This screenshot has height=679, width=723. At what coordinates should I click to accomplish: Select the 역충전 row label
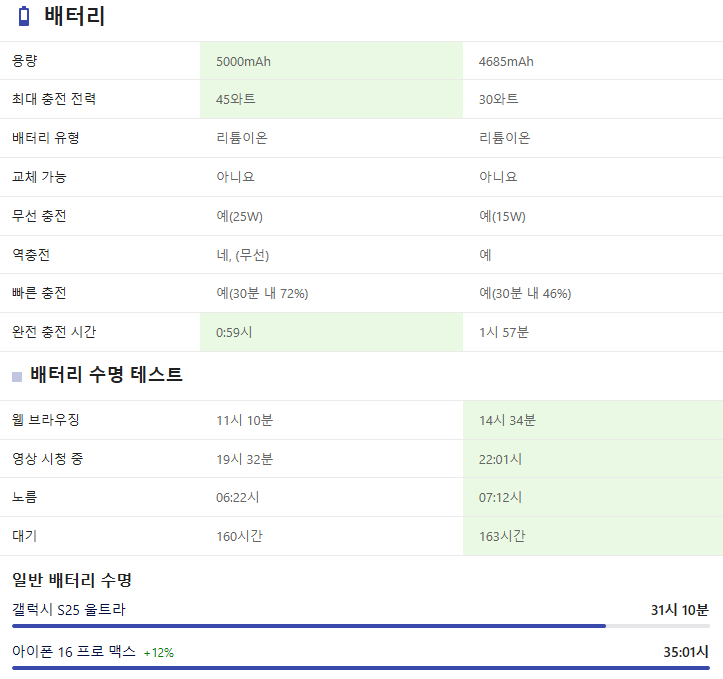31,254
